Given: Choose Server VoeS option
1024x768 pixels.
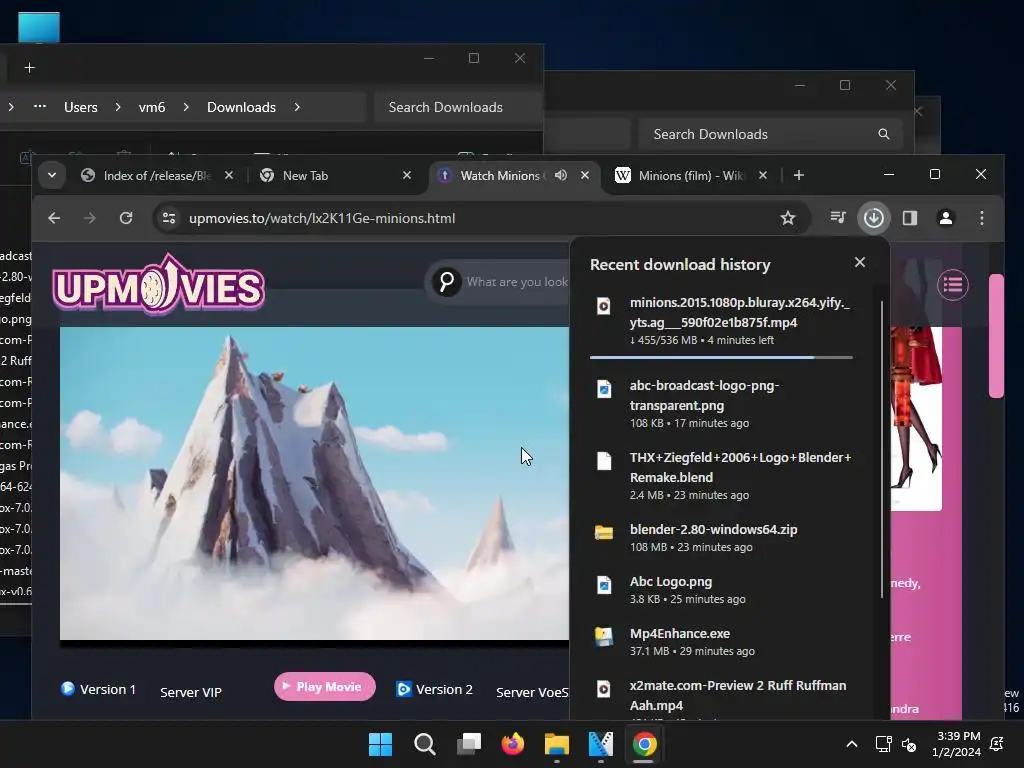Looking at the screenshot, I should (x=532, y=692).
